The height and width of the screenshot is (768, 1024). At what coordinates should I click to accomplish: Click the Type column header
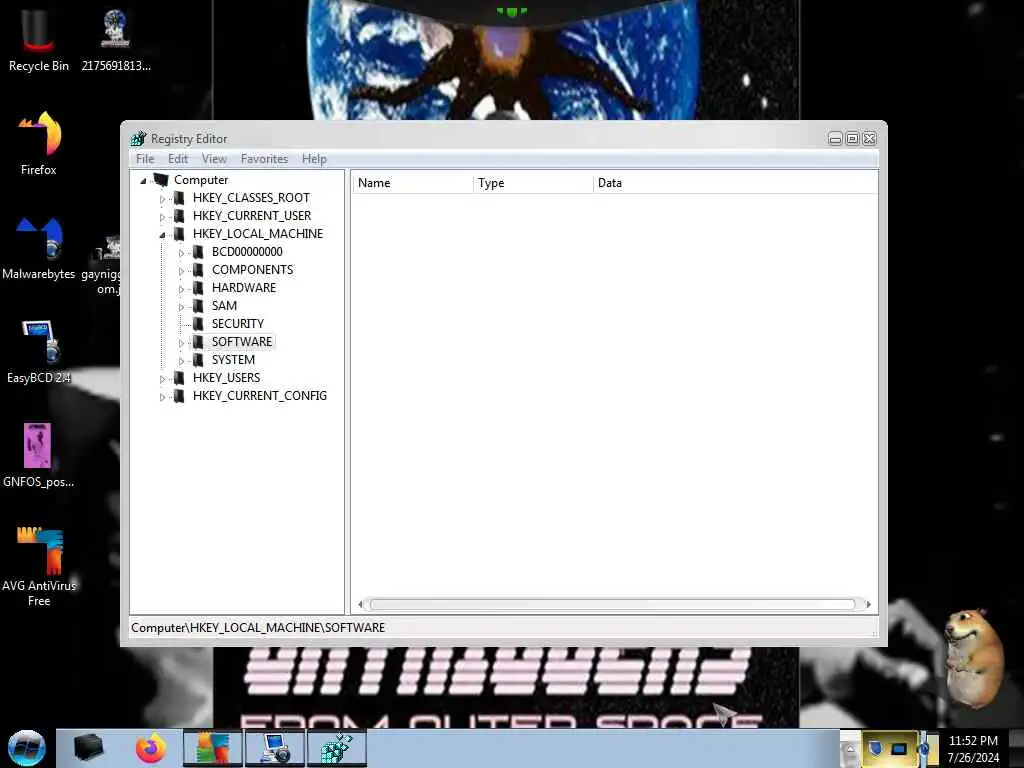pos(533,183)
